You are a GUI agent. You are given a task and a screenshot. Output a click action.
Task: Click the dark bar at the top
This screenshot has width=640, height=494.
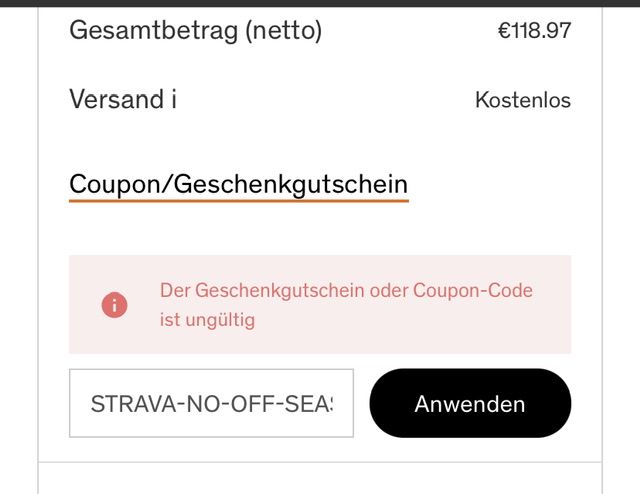(x=320, y=3)
